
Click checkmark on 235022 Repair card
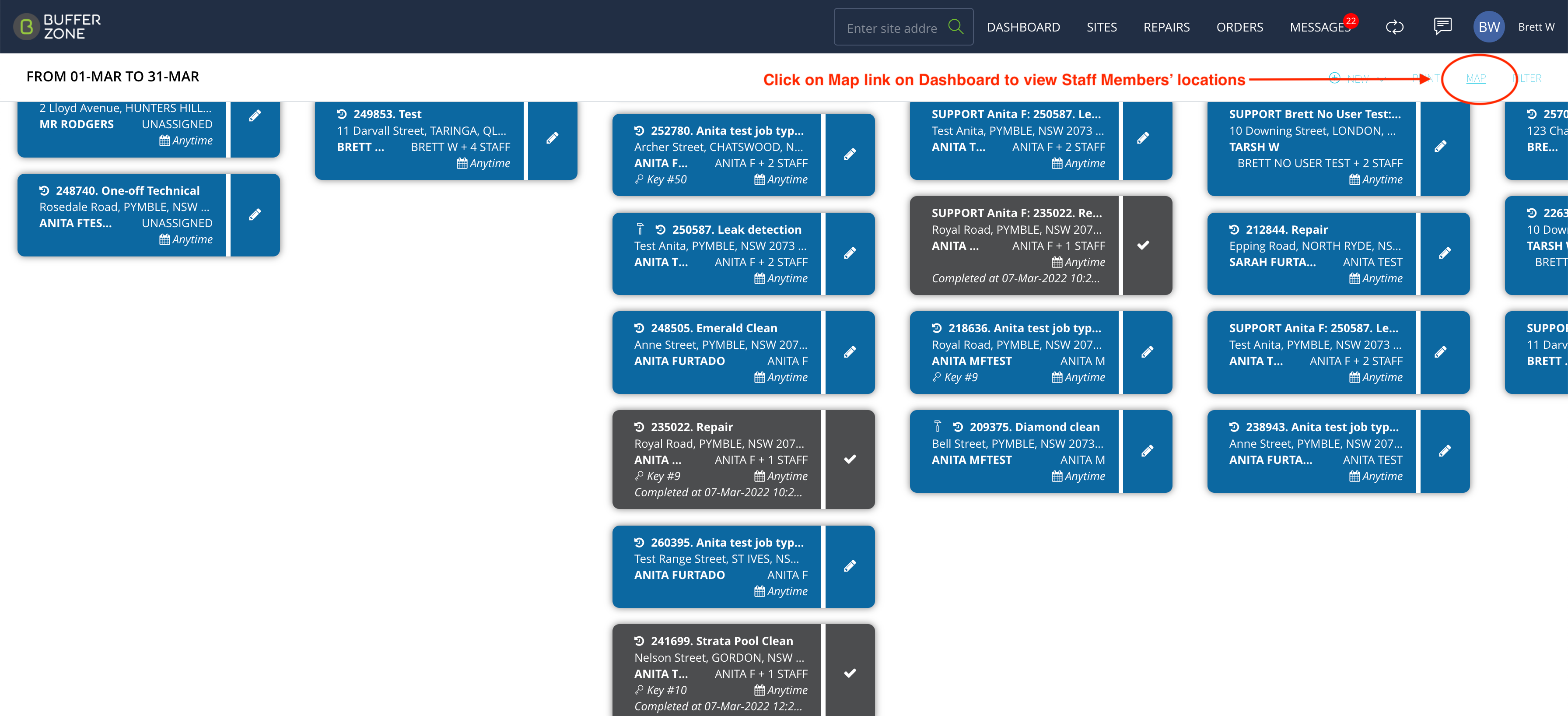(x=850, y=459)
